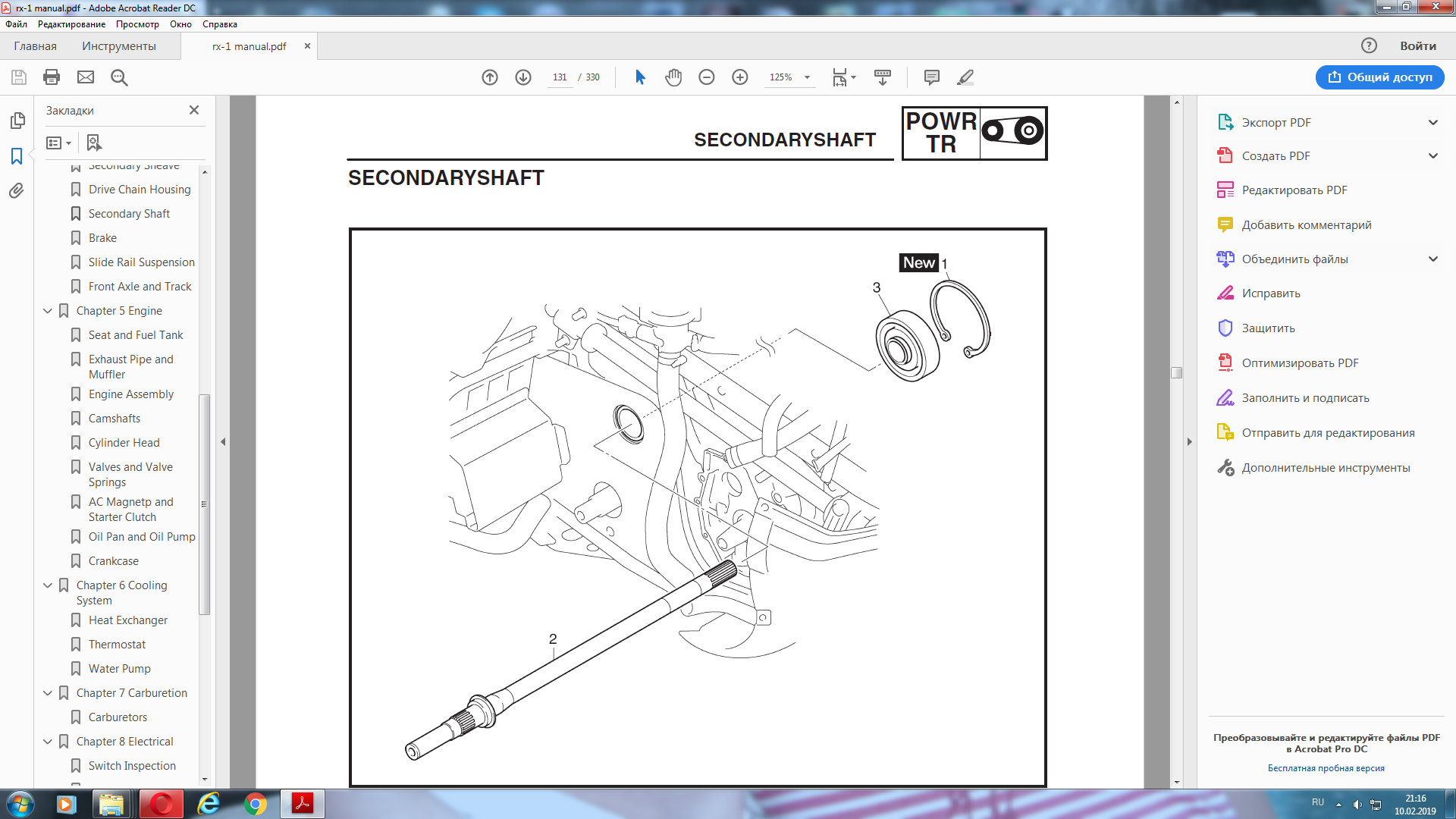Open the help question mark icon
Screen dimensions: 1456x819
1369,45
